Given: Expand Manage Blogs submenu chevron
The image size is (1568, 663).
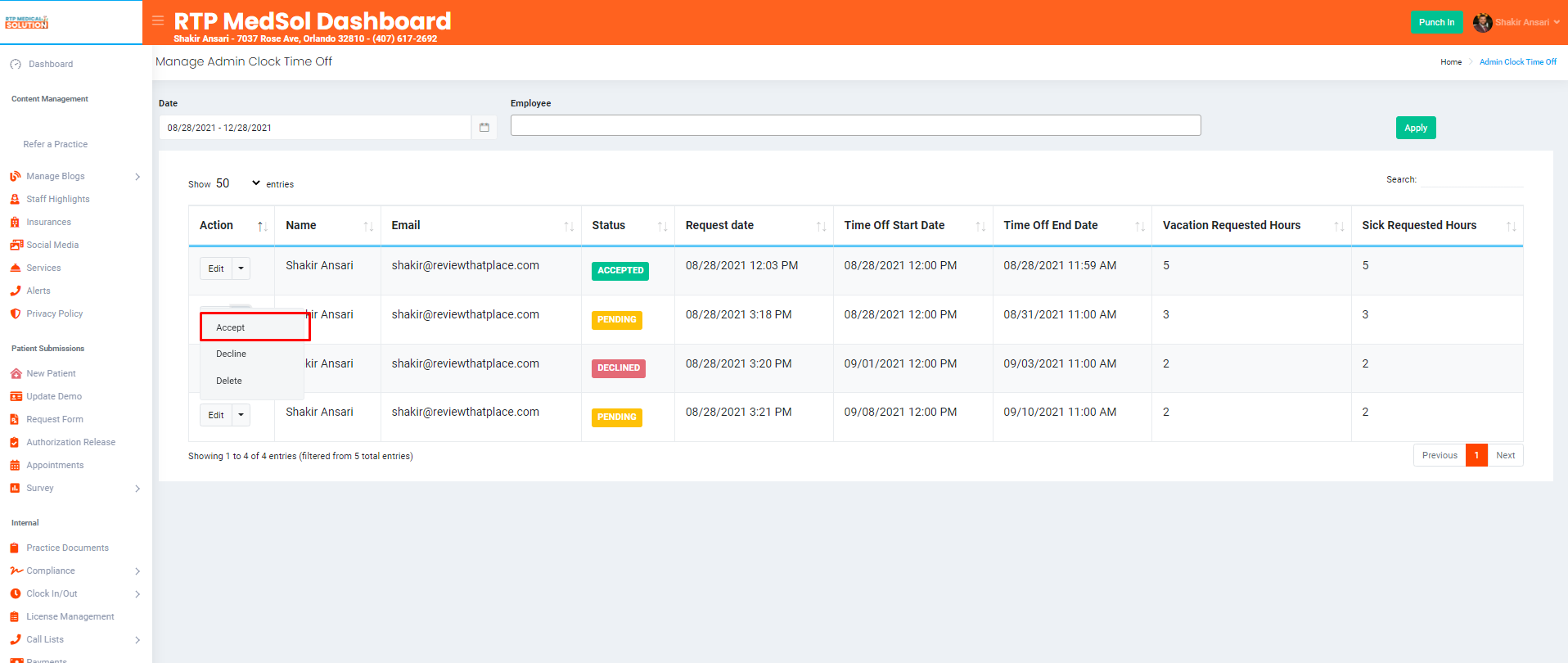Looking at the screenshot, I should pos(137,177).
